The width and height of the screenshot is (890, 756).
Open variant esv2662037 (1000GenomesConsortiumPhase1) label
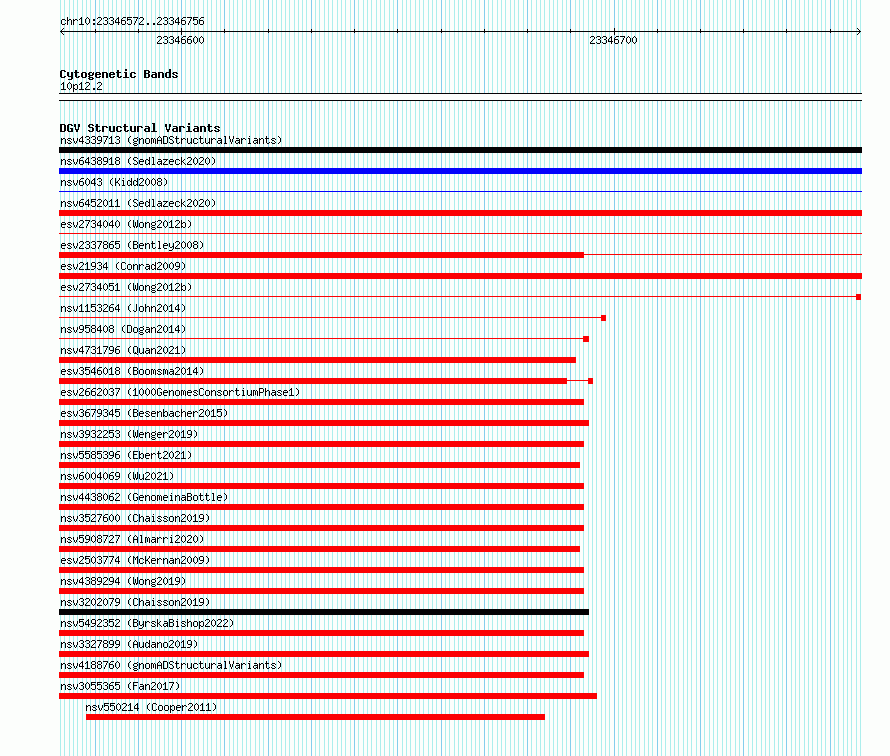[180, 392]
